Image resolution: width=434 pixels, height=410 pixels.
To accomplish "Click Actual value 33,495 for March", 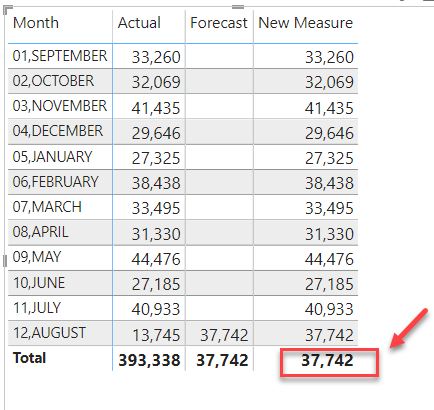I will click(x=156, y=208).
